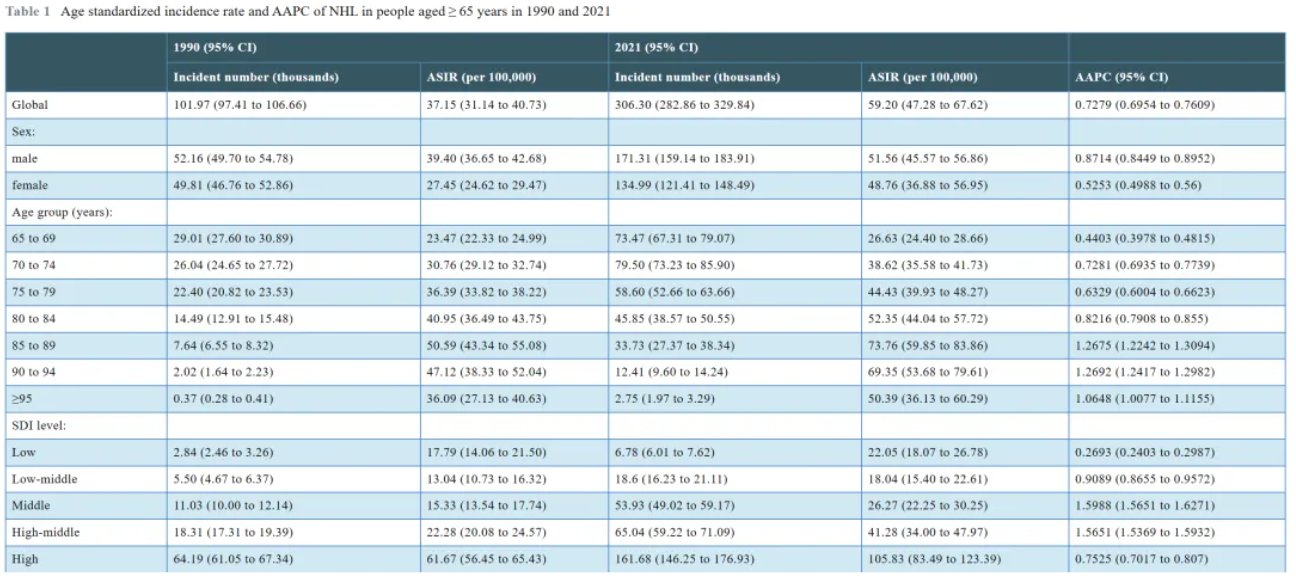Select the Low-middle SDI row label
1296x583 pixels.
click(x=44, y=479)
